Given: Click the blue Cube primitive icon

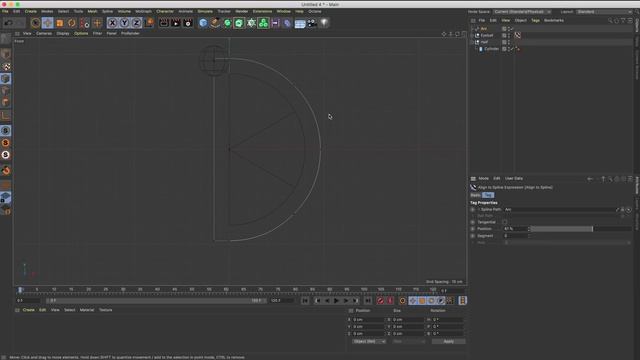Looking at the screenshot, I should point(203,23).
